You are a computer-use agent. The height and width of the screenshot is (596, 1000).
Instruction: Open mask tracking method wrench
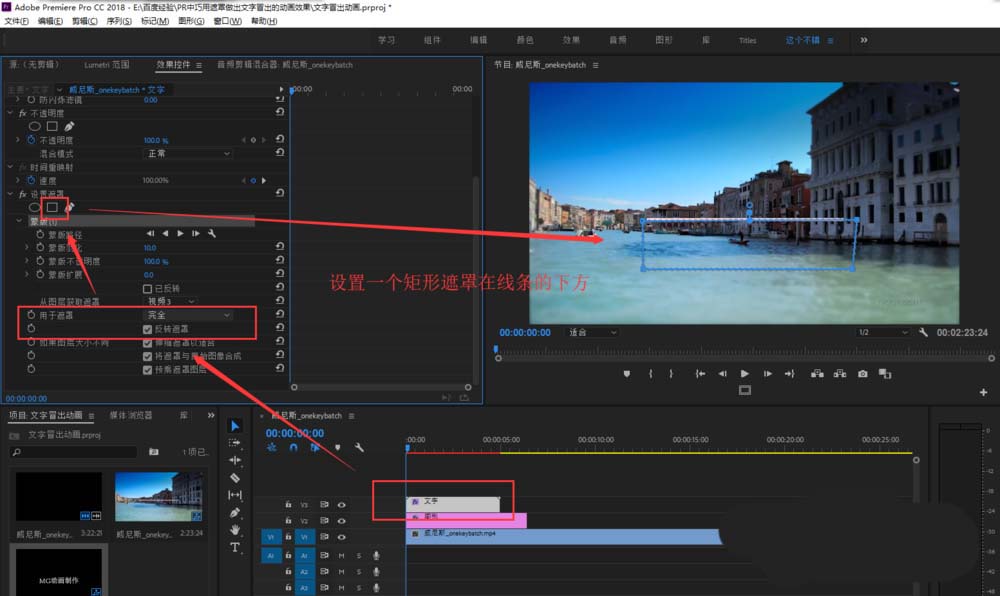coord(212,234)
